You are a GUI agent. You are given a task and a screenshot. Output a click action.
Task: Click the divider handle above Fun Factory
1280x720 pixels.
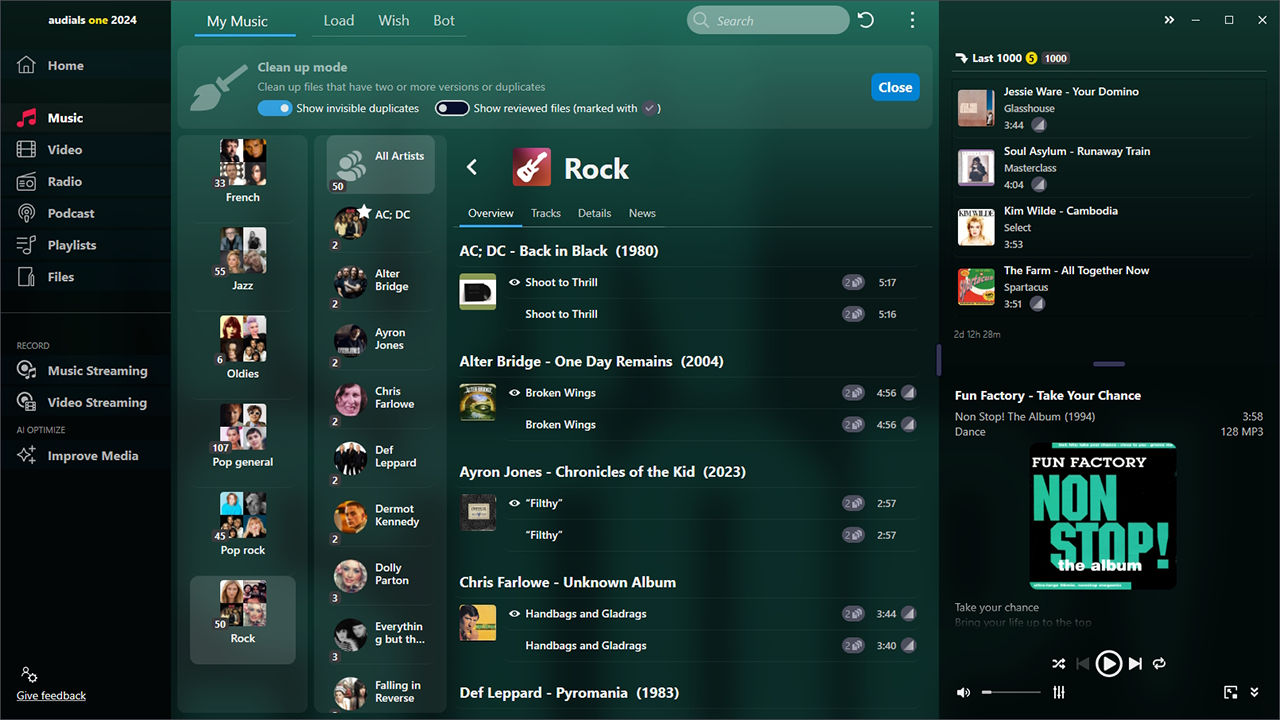[x=1109, y=364]
